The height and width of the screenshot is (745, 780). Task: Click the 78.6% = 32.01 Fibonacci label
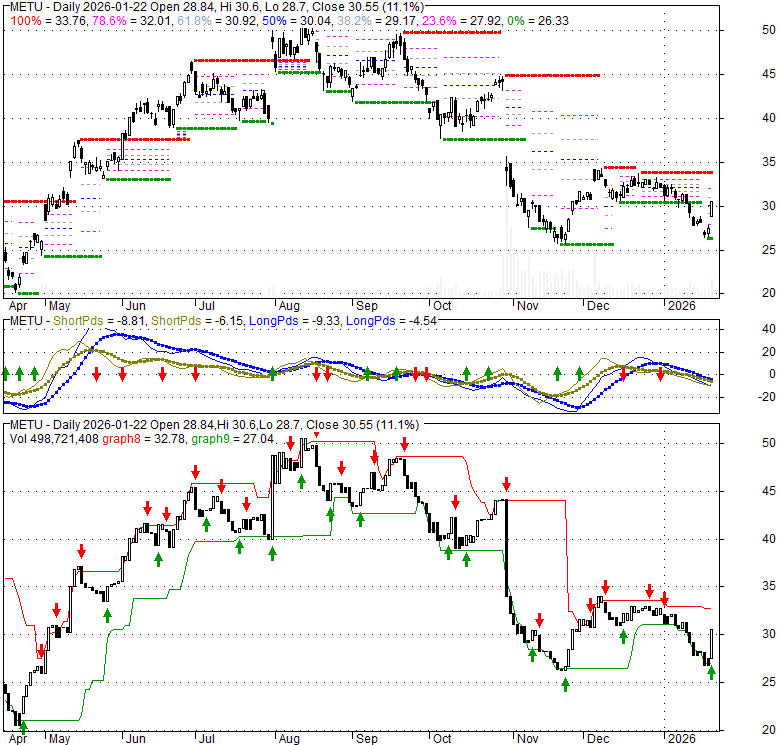pos(131,21)
